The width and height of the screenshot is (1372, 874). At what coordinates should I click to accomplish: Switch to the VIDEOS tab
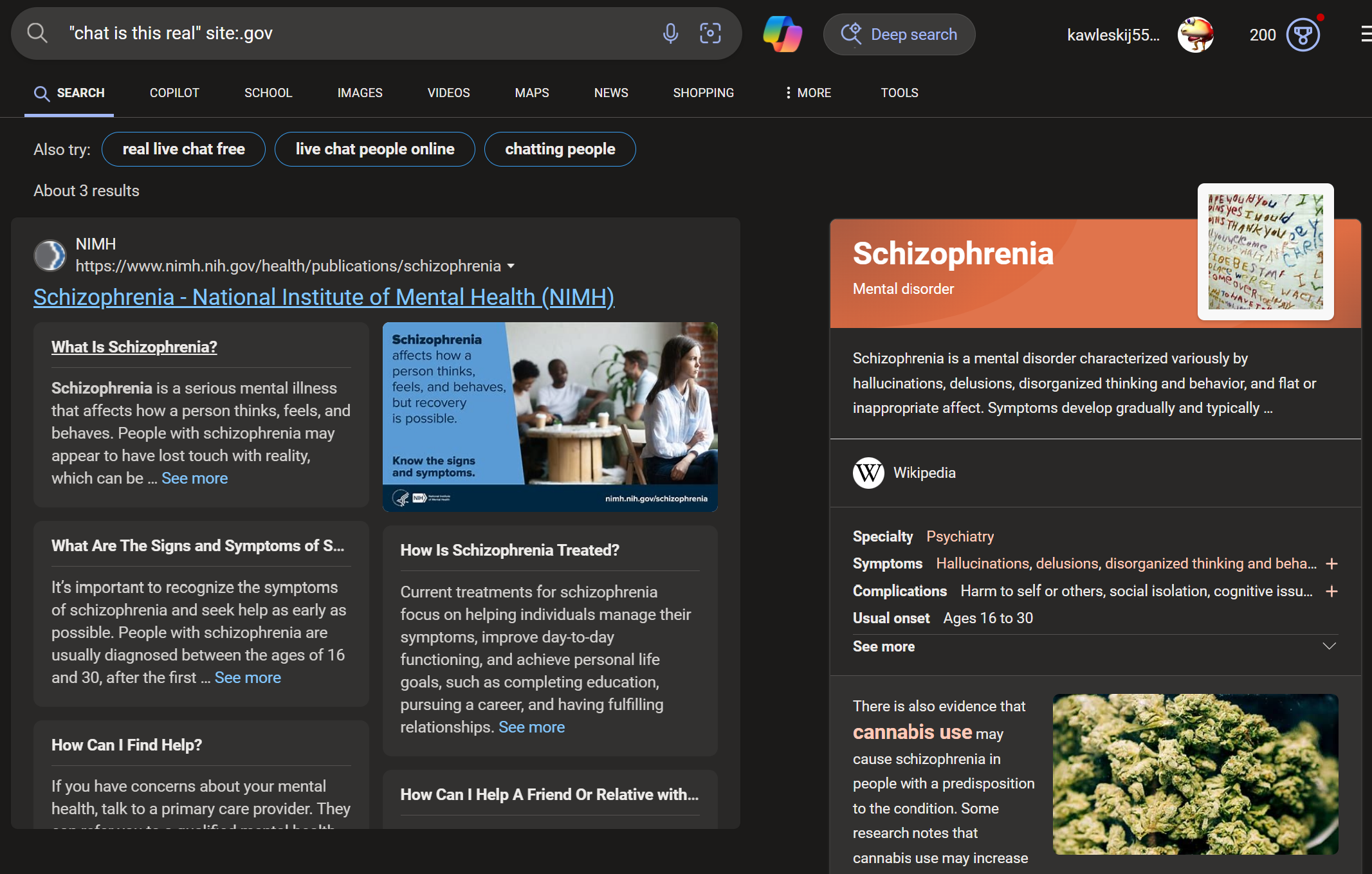(x=448, y=93)
